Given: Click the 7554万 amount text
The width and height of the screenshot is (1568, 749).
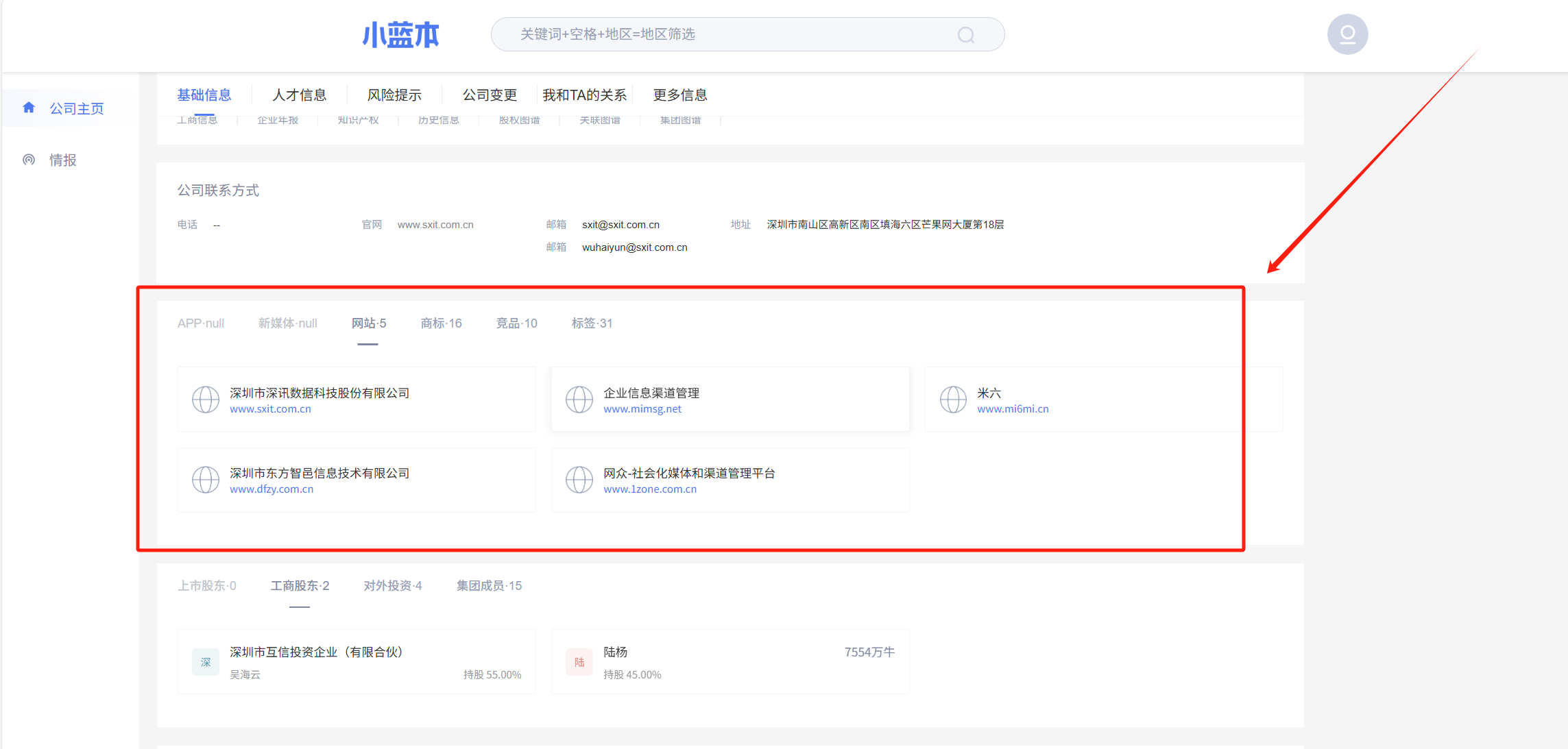Looking at the screenshot, I should pyautogui.click(x=869, y=652).
